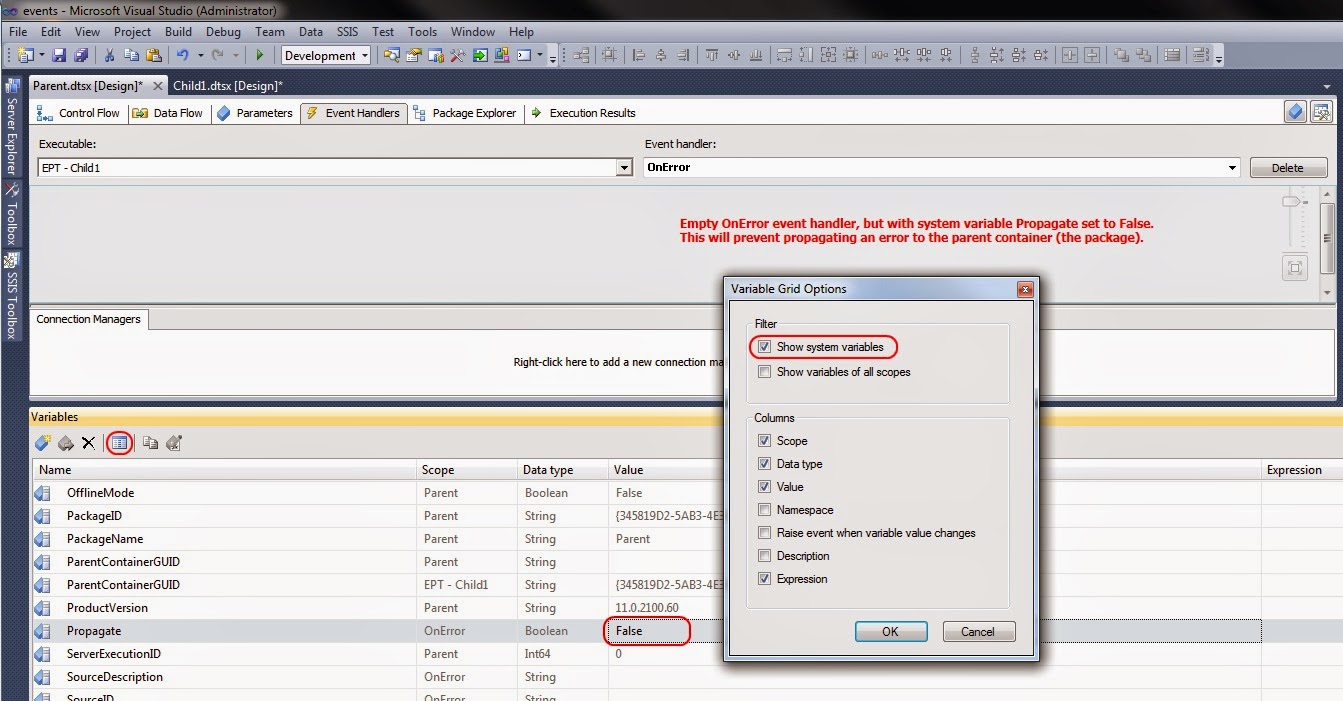The image size is (1343, 701).
Task: Add a new variable in Variables pane
Action: coord(42,443)
